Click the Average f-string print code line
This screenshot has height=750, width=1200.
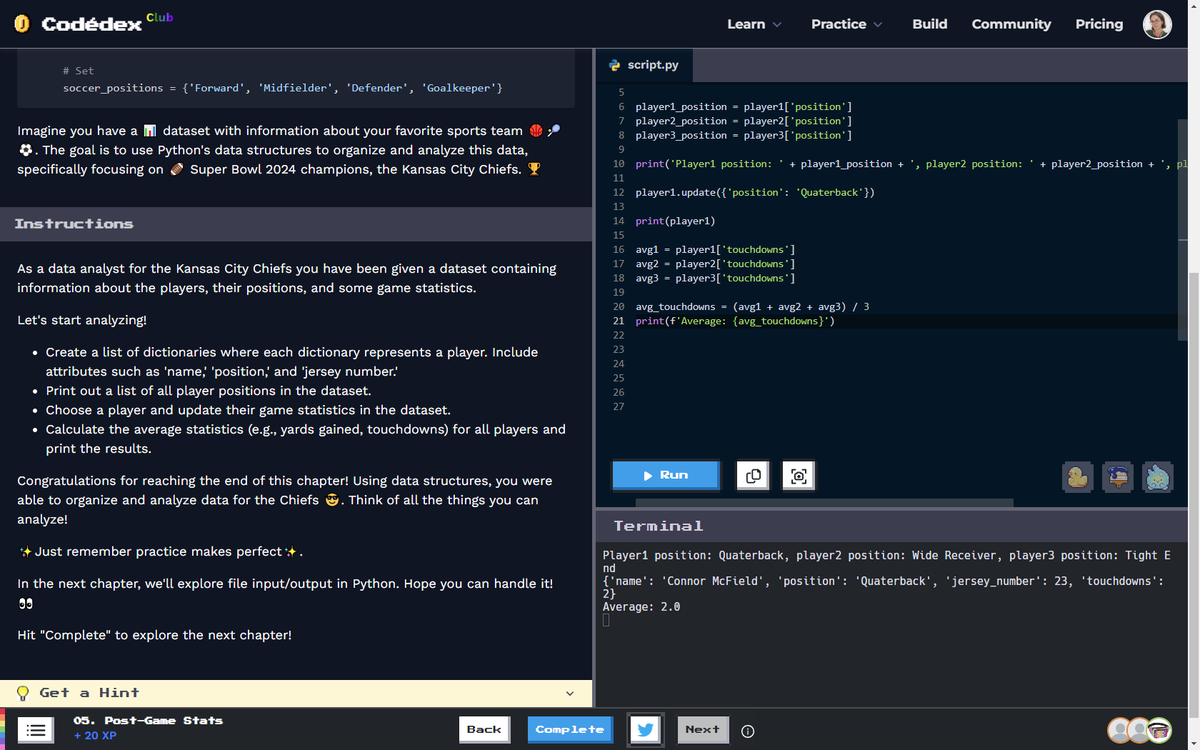(x=735, y=321)
